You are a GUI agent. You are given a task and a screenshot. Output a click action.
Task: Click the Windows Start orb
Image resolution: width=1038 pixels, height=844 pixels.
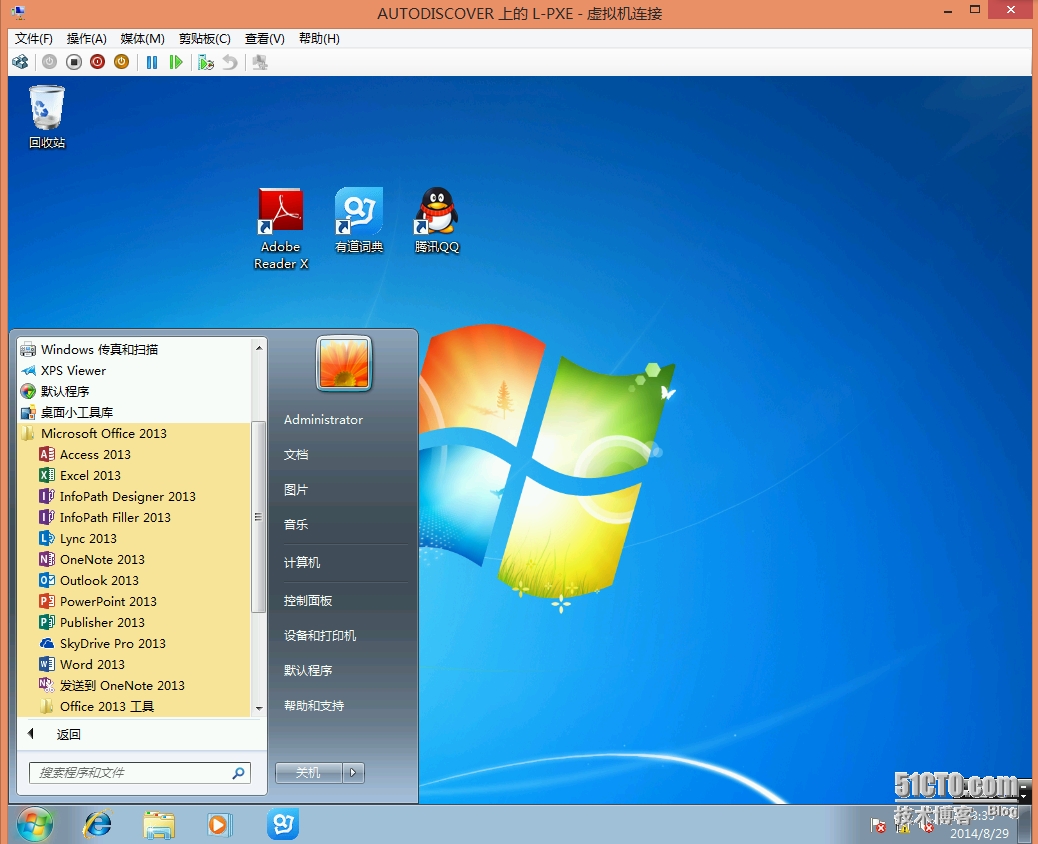pyautogui.click(x=34, y=825)
